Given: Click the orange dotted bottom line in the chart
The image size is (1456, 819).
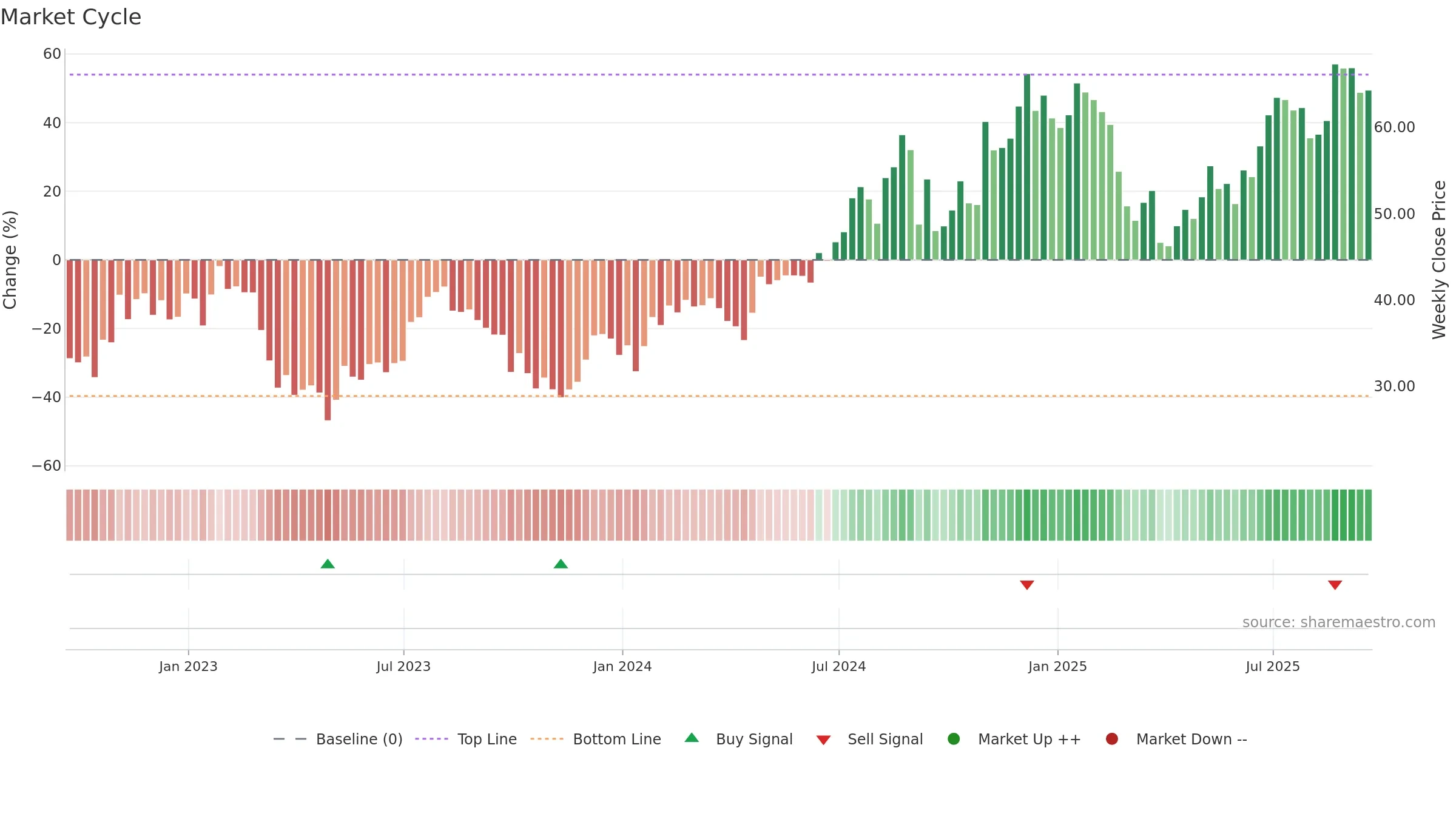Looking at the screenshot, I should tap(719, 396).
